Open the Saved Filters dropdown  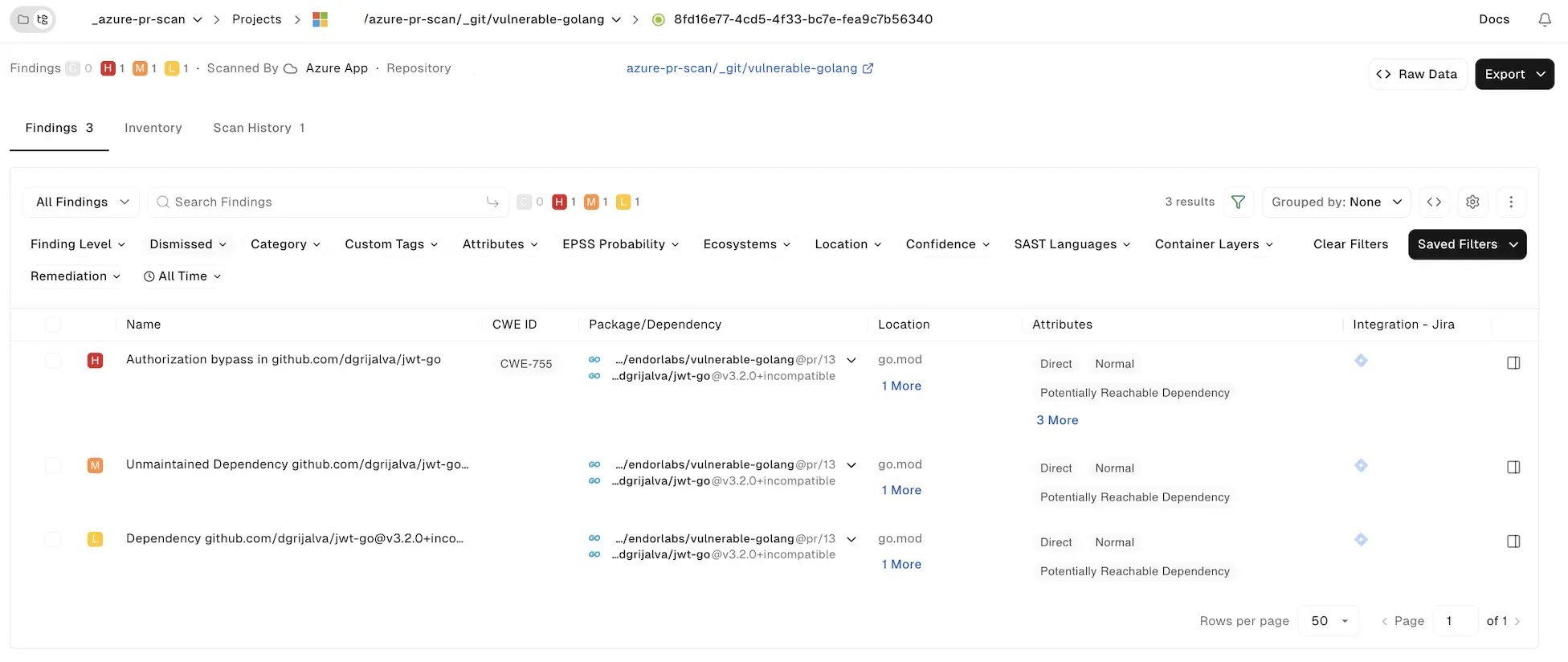pos(1467,244)
